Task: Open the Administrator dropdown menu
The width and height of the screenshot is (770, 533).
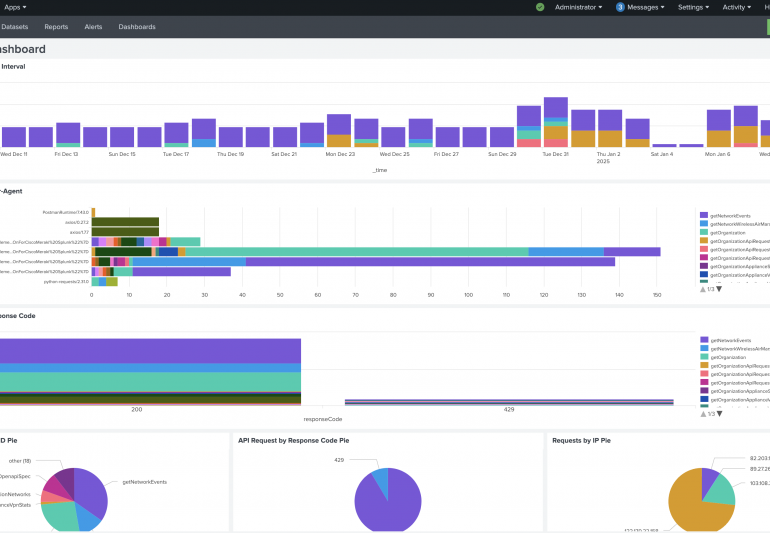Action: [x=578, y=7]
